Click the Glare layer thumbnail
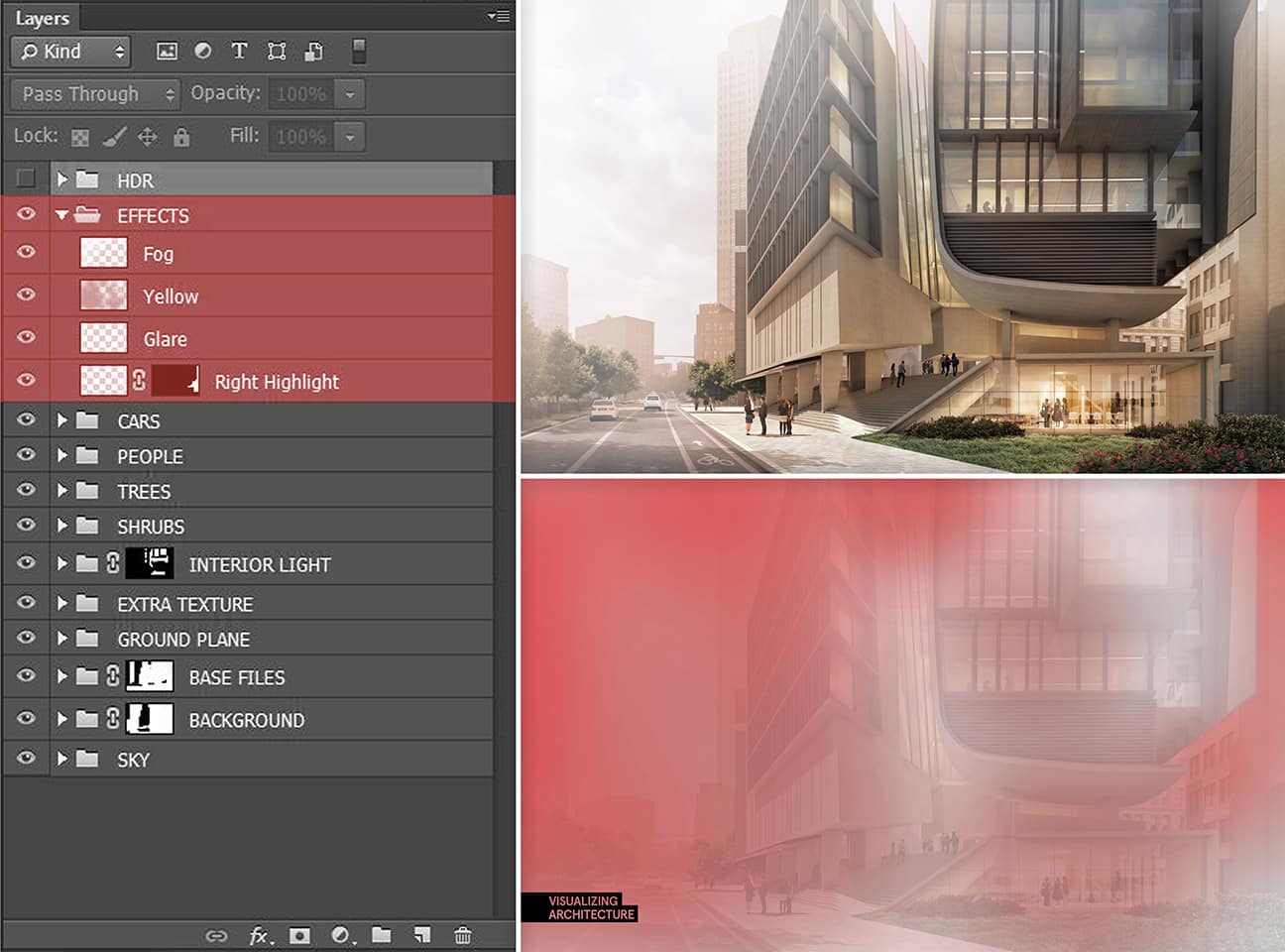This screenshot has width=1285, height=952. pos(103,338)
